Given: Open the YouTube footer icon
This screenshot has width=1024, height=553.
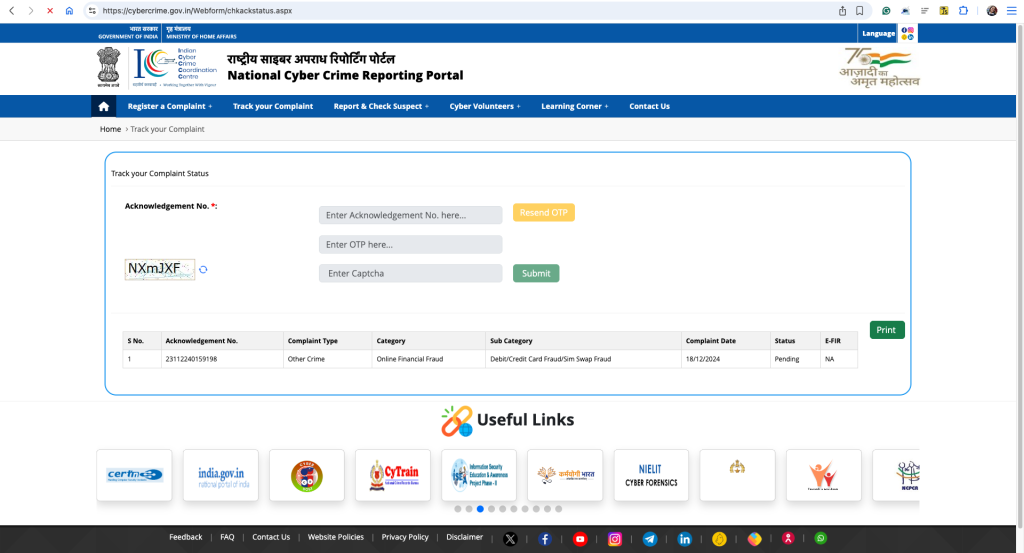Looking at the screenshot, I should coord(580,539).
